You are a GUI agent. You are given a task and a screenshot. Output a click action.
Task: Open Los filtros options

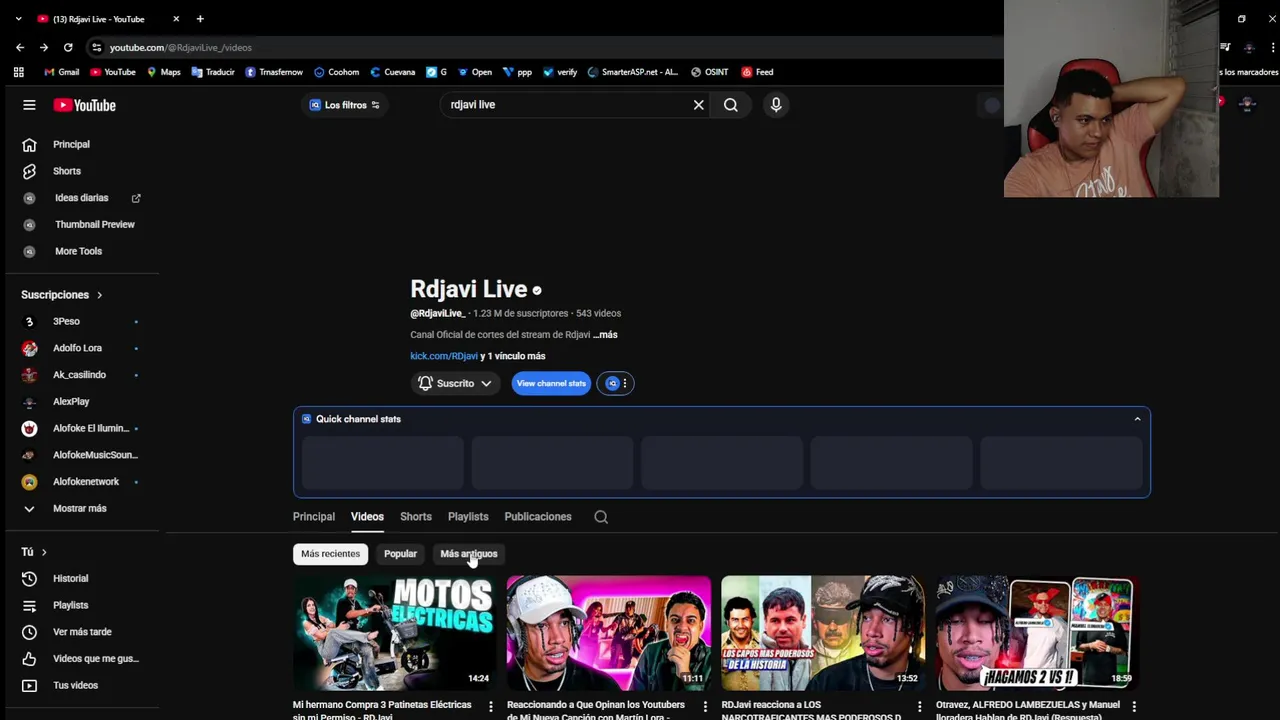click(x=345, y=105)
